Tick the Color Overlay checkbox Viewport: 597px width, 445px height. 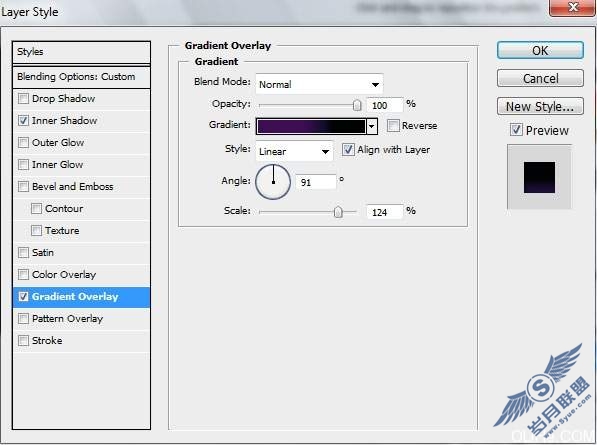[23, 275]
